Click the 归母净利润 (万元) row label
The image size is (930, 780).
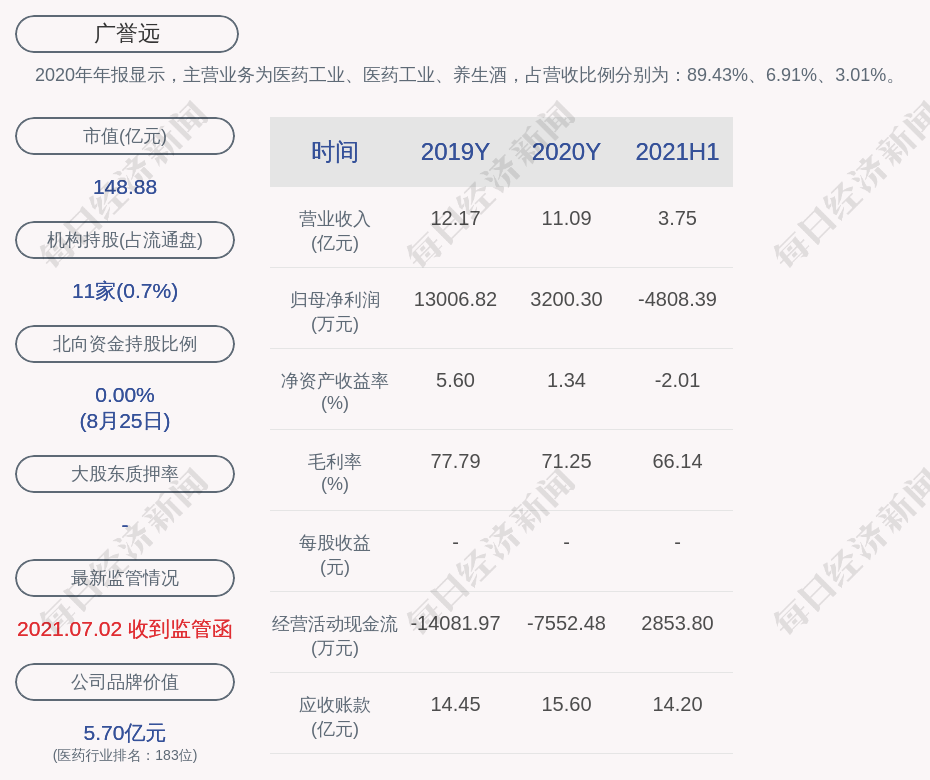[335, 312]
